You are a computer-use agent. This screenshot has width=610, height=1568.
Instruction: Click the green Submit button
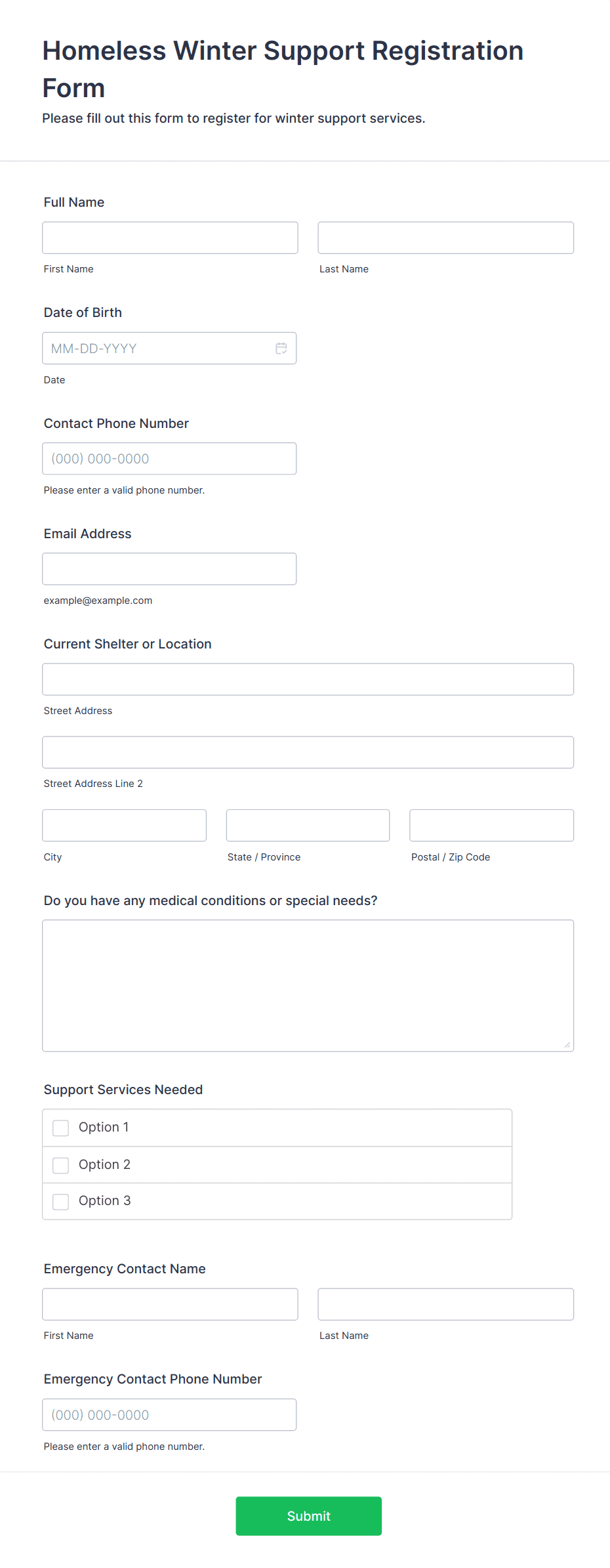click(308, 1516)
